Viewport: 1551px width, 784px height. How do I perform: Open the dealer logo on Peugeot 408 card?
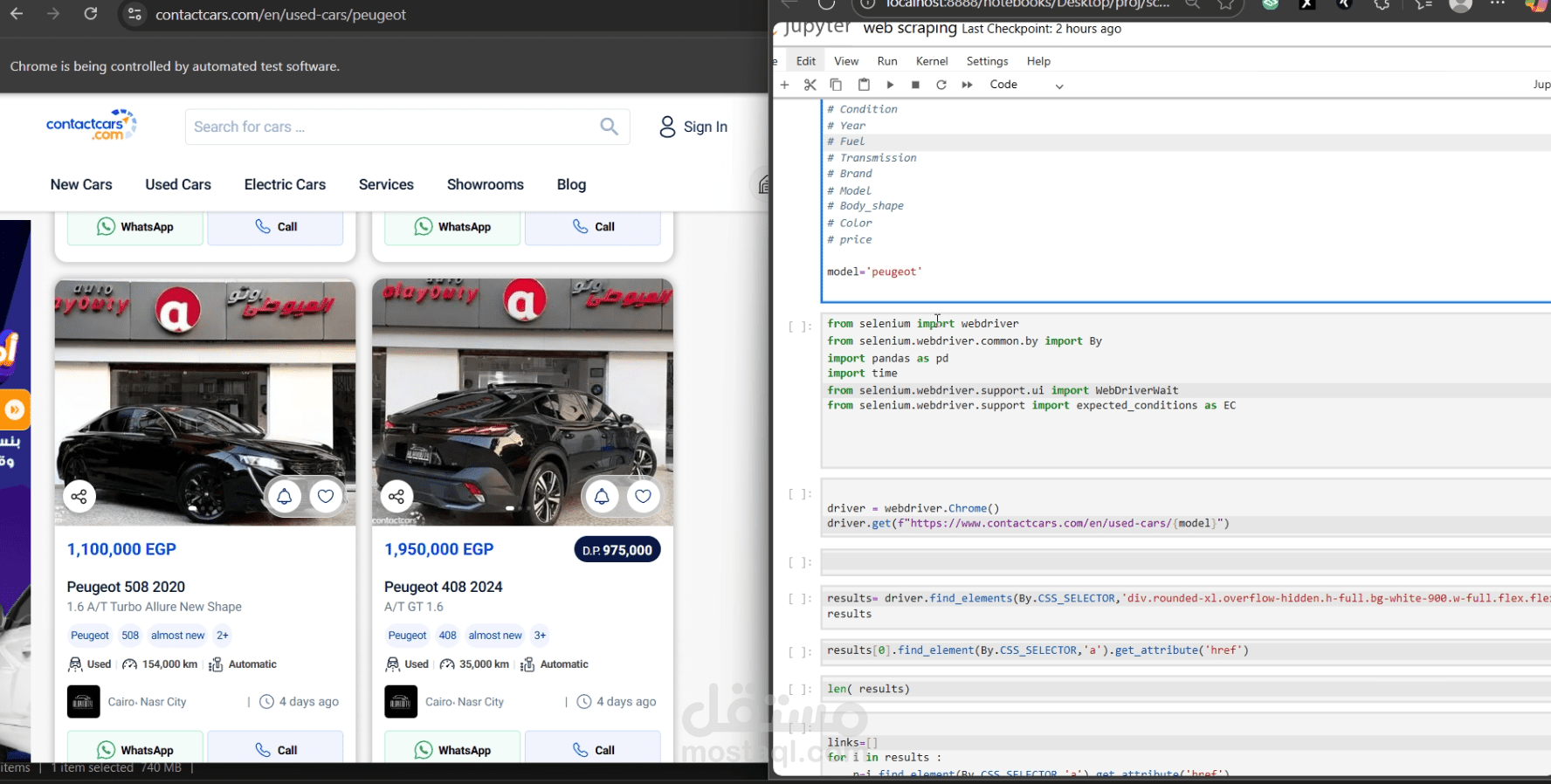[401, 702]
